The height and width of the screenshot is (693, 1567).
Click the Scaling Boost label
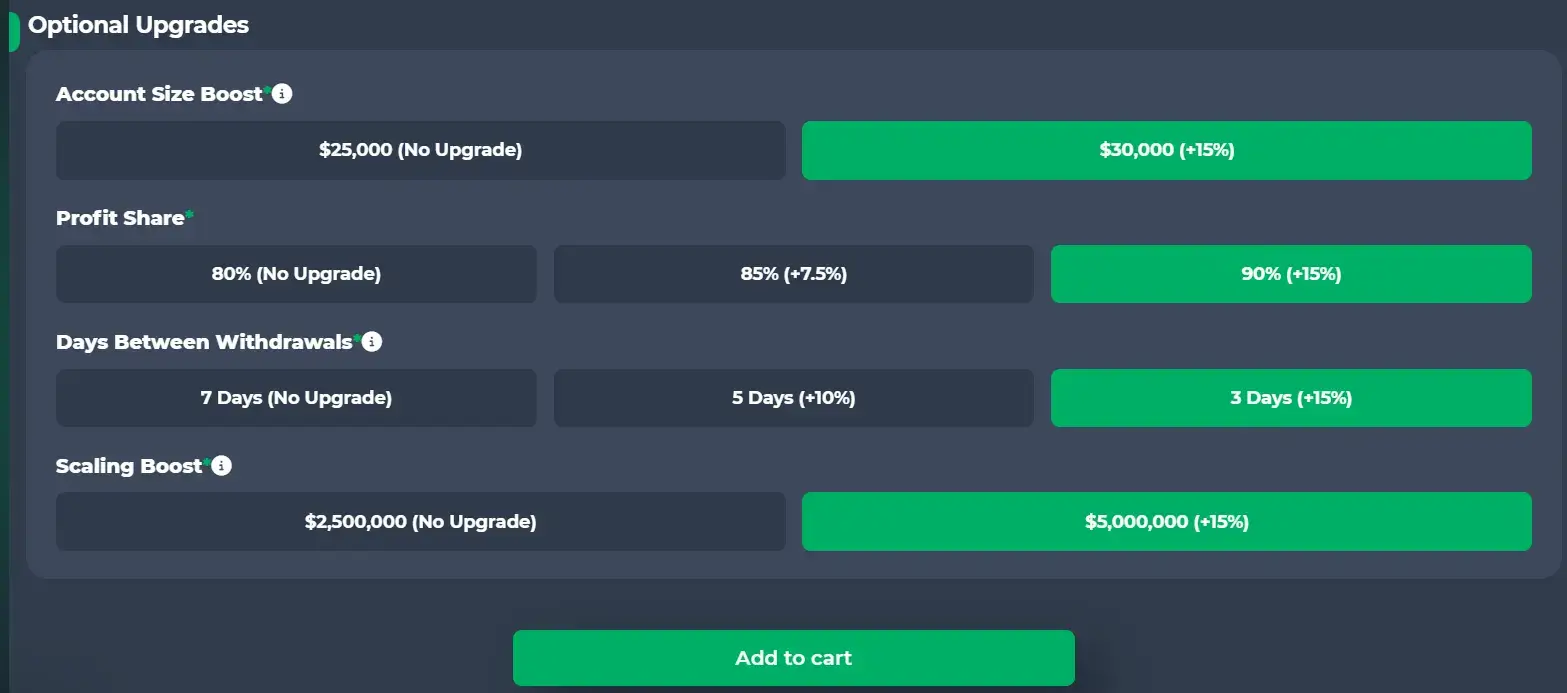130,465
